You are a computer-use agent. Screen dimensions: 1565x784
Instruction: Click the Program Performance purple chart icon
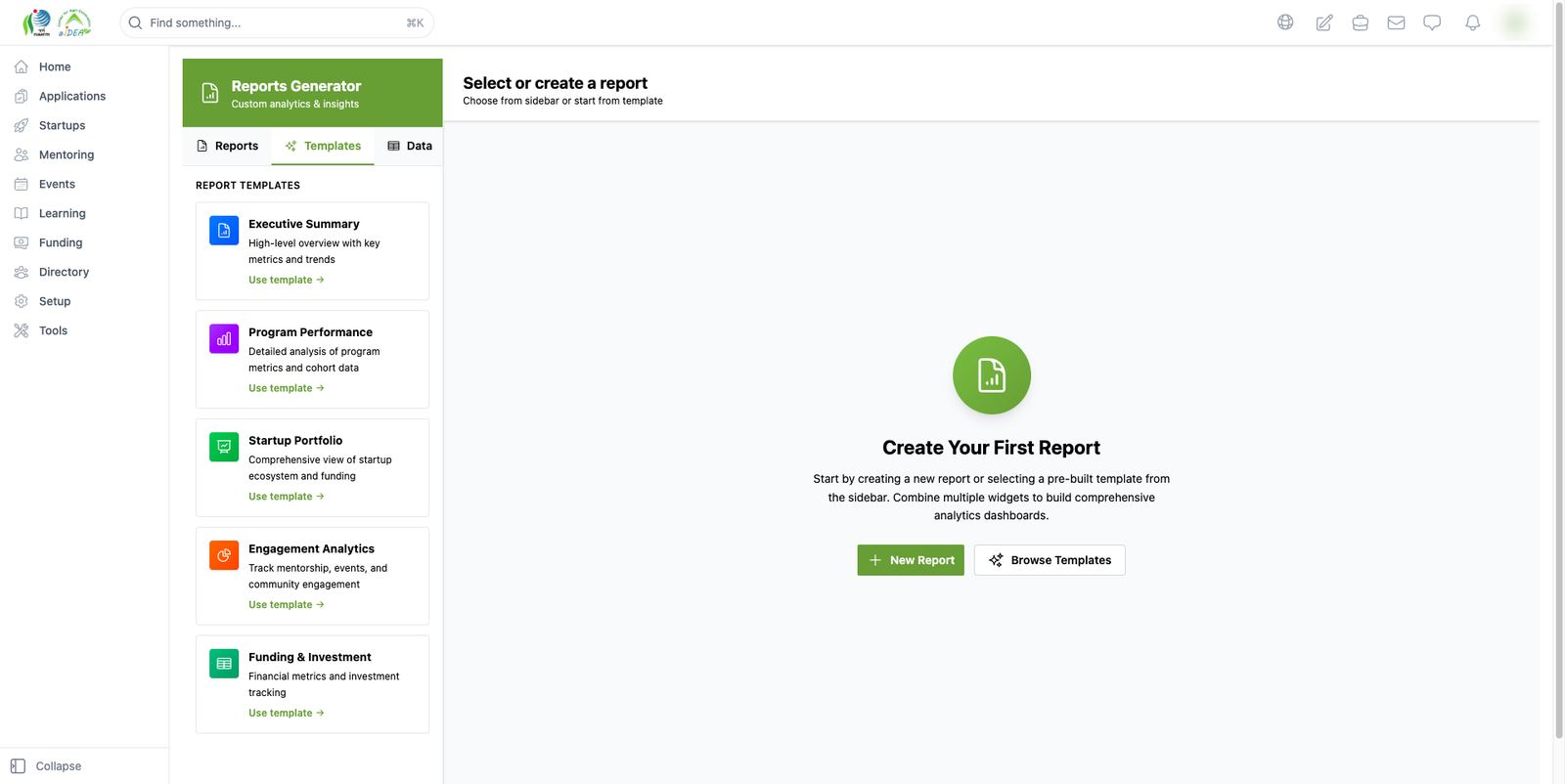coord(224,339)
